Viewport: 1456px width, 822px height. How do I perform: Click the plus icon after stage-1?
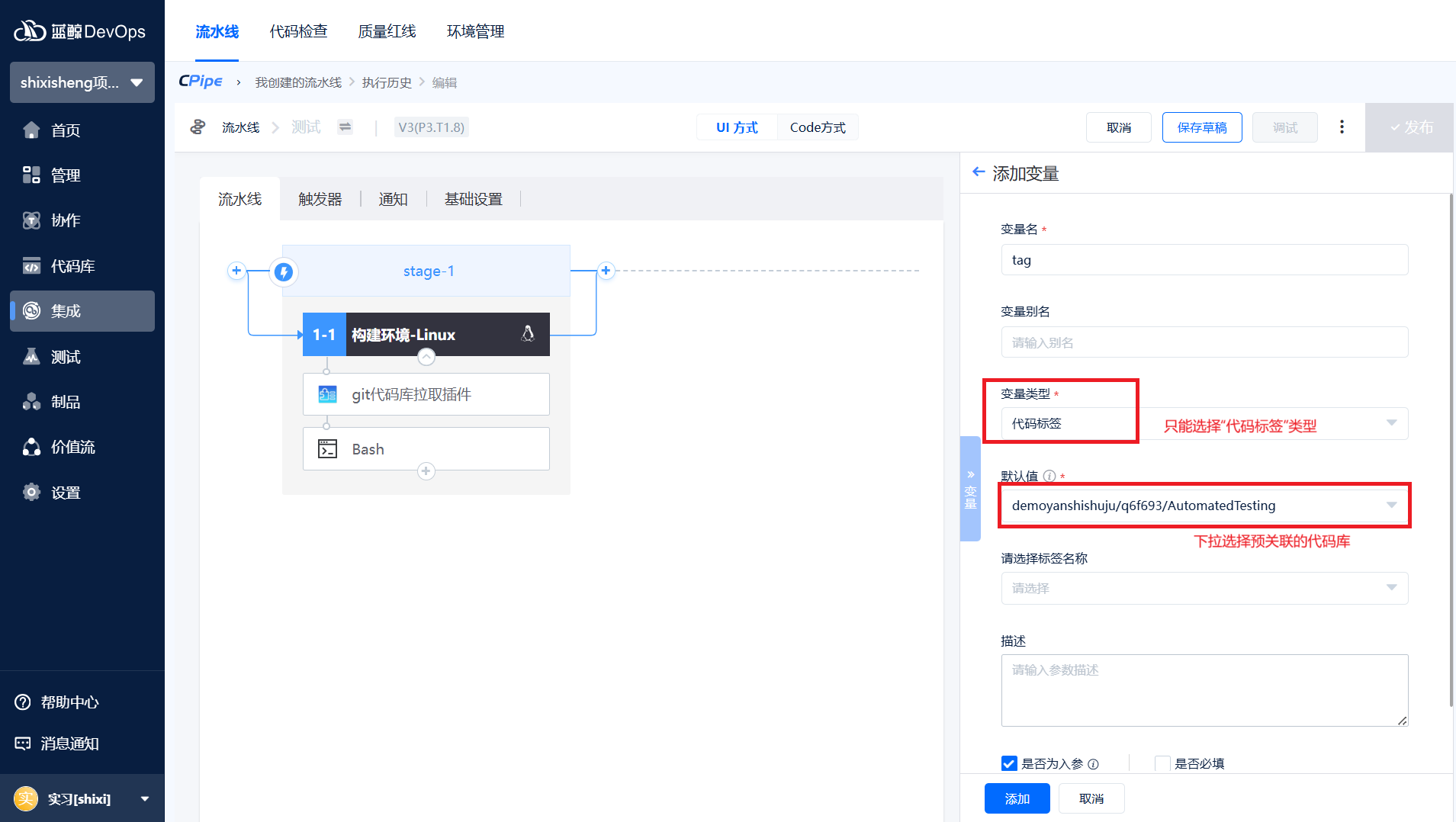click(x=606, y=271)
